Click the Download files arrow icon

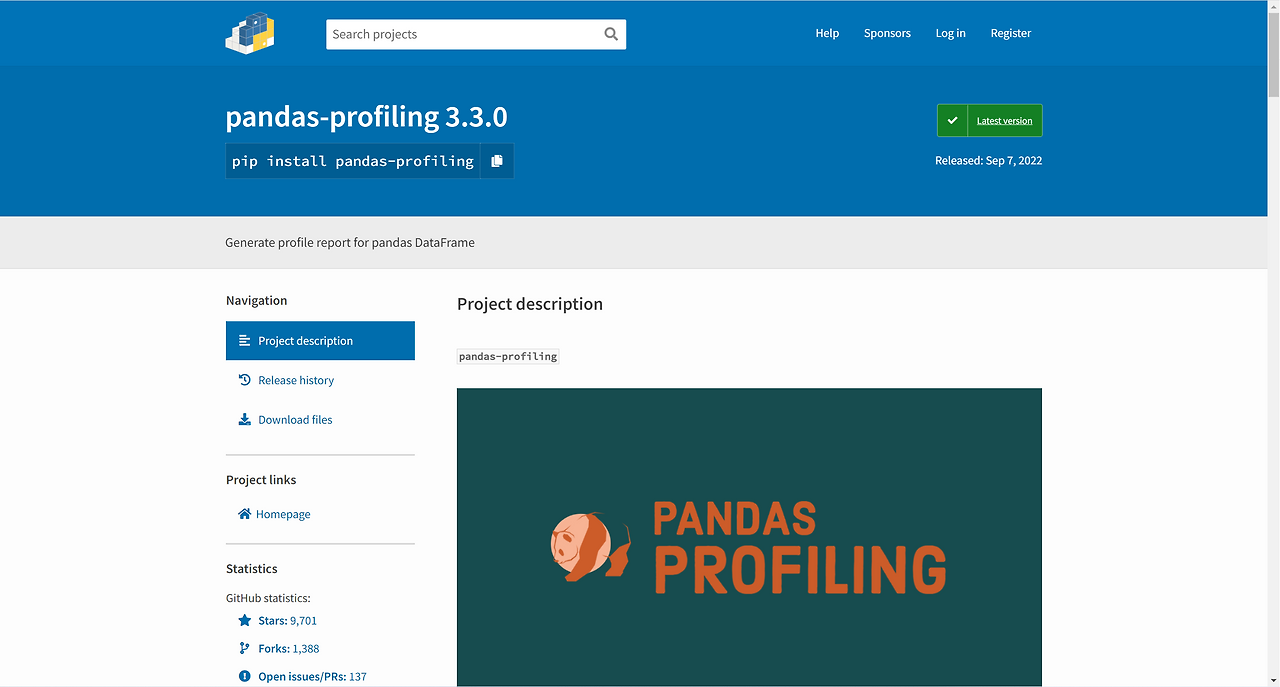pos(245,420)
